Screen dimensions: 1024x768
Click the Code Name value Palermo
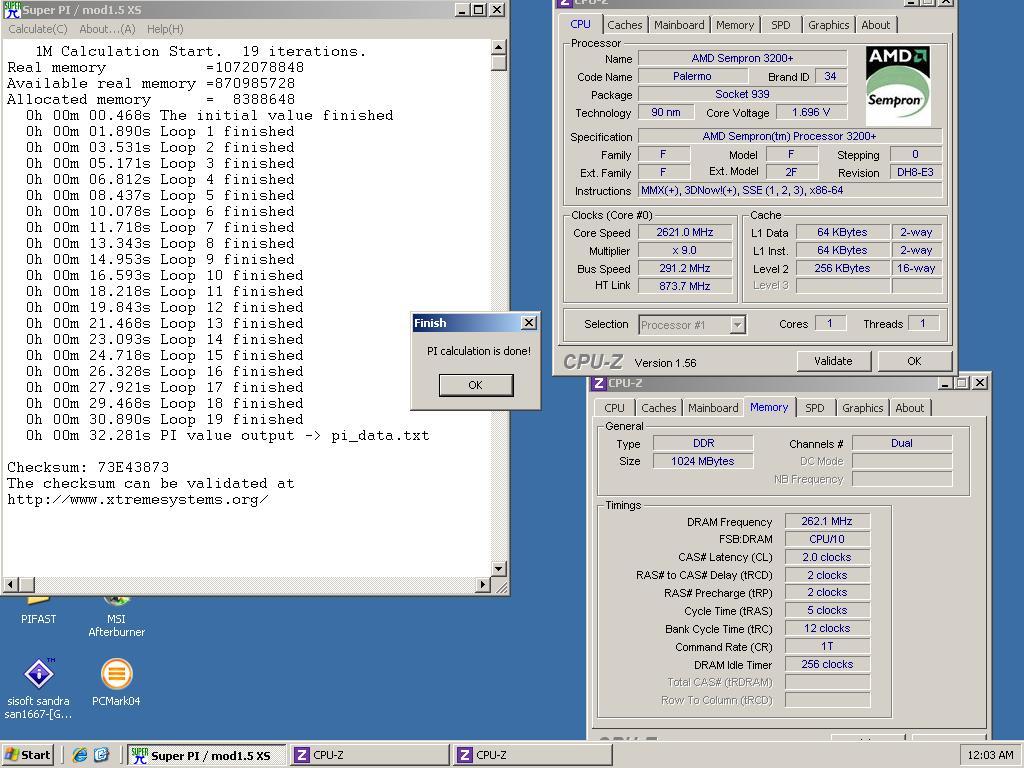(692, 76)
